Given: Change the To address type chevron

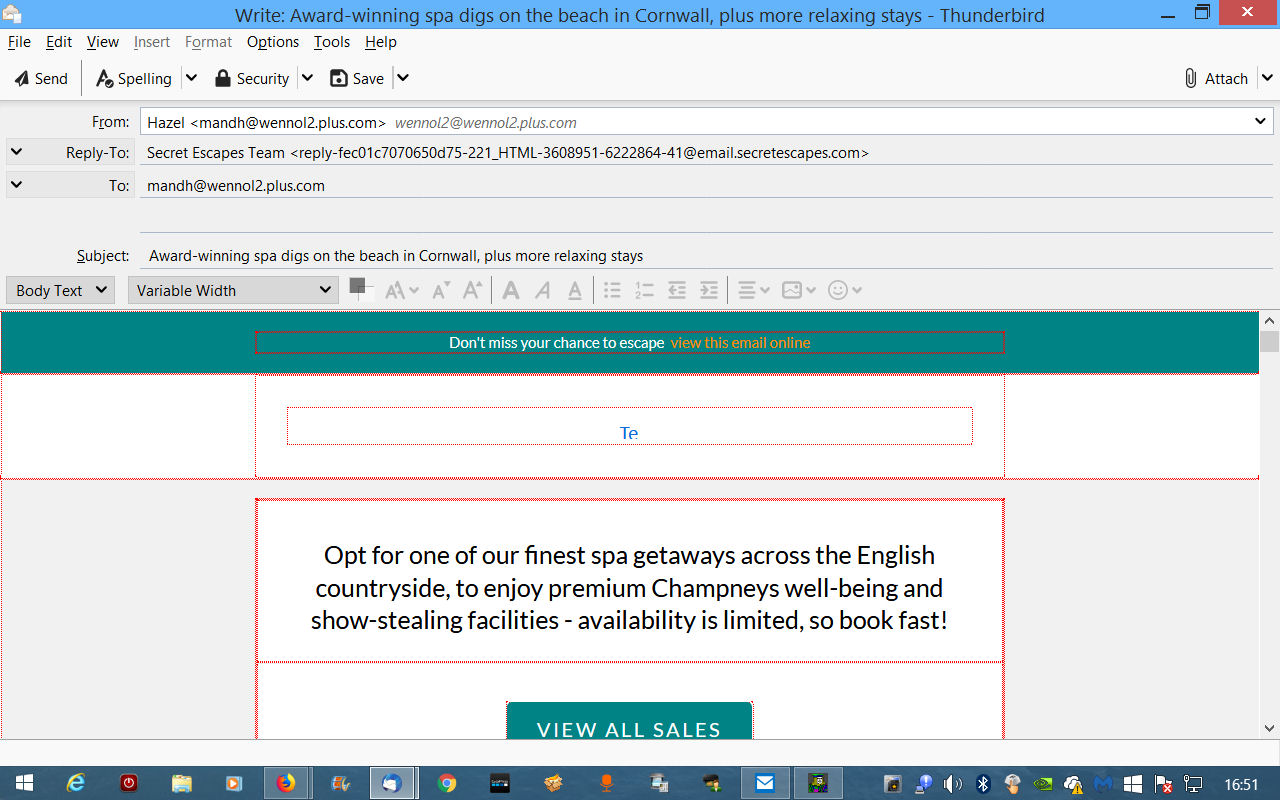Looking at the screenshot, I should click(16, 184).
